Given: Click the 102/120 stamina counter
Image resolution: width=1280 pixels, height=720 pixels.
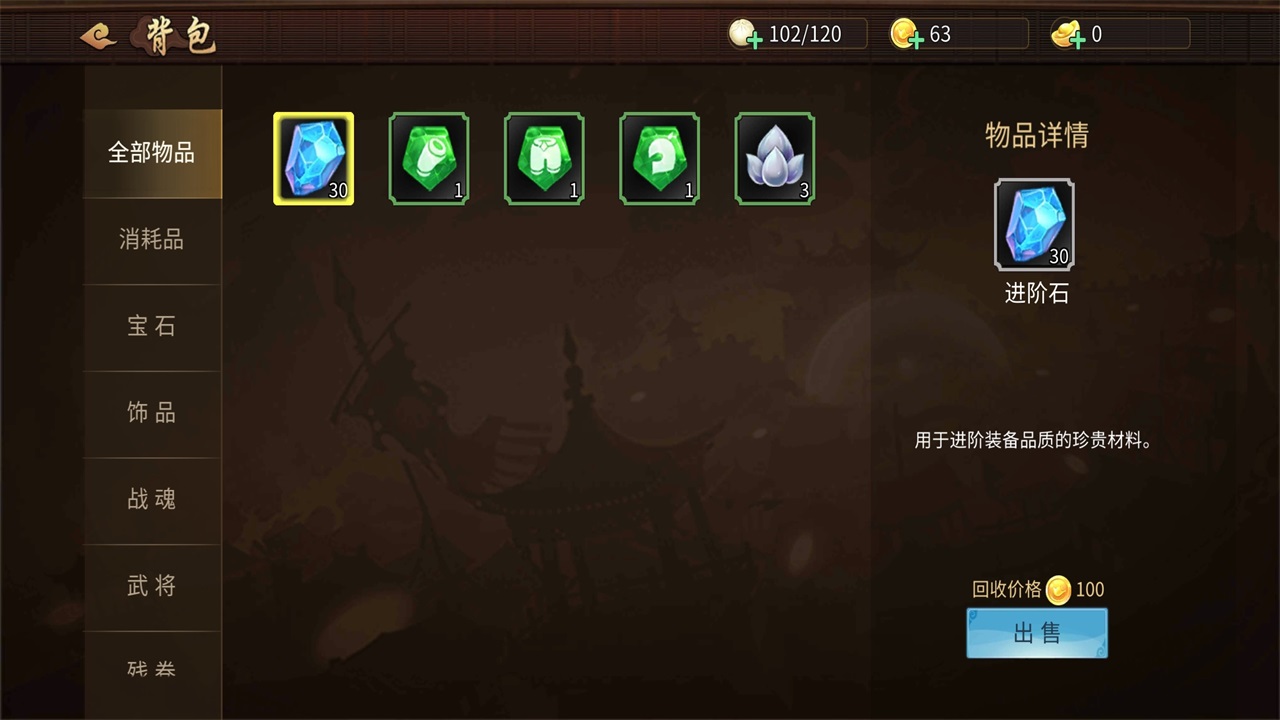Looking at the screenshot, I should pyautogui.click(x=805, y=34).
